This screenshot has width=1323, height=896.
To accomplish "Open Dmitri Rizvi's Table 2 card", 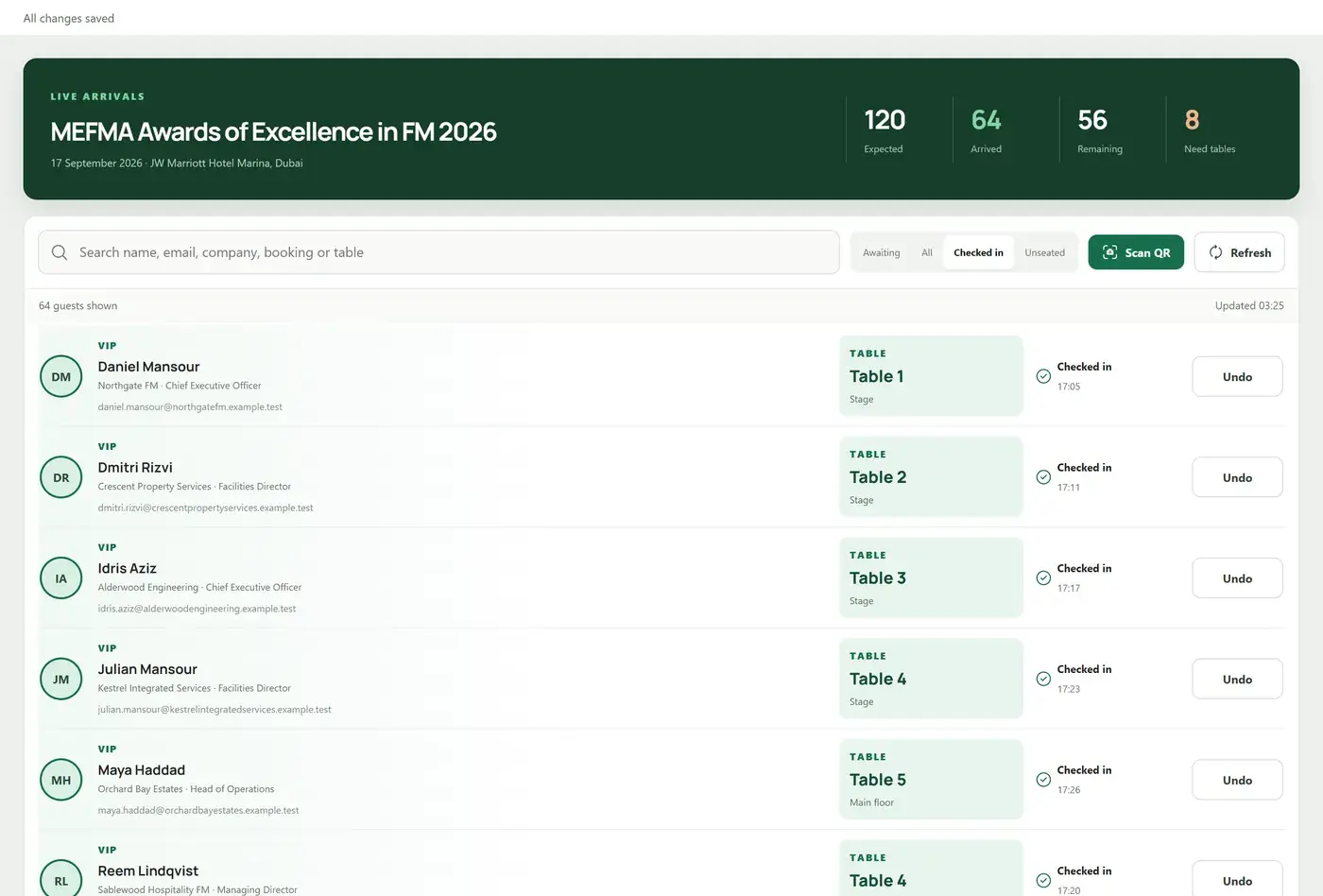I will (931, 477).
